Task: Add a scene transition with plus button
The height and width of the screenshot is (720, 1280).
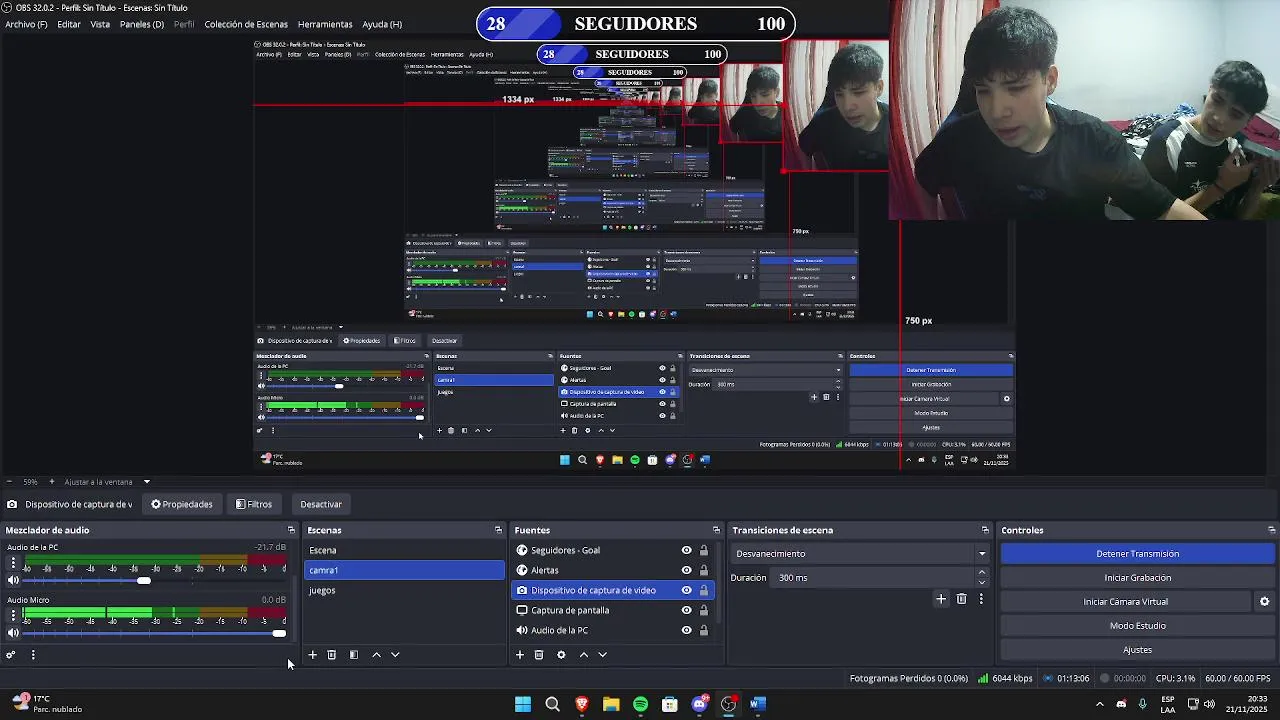Action: coord(941,599)
